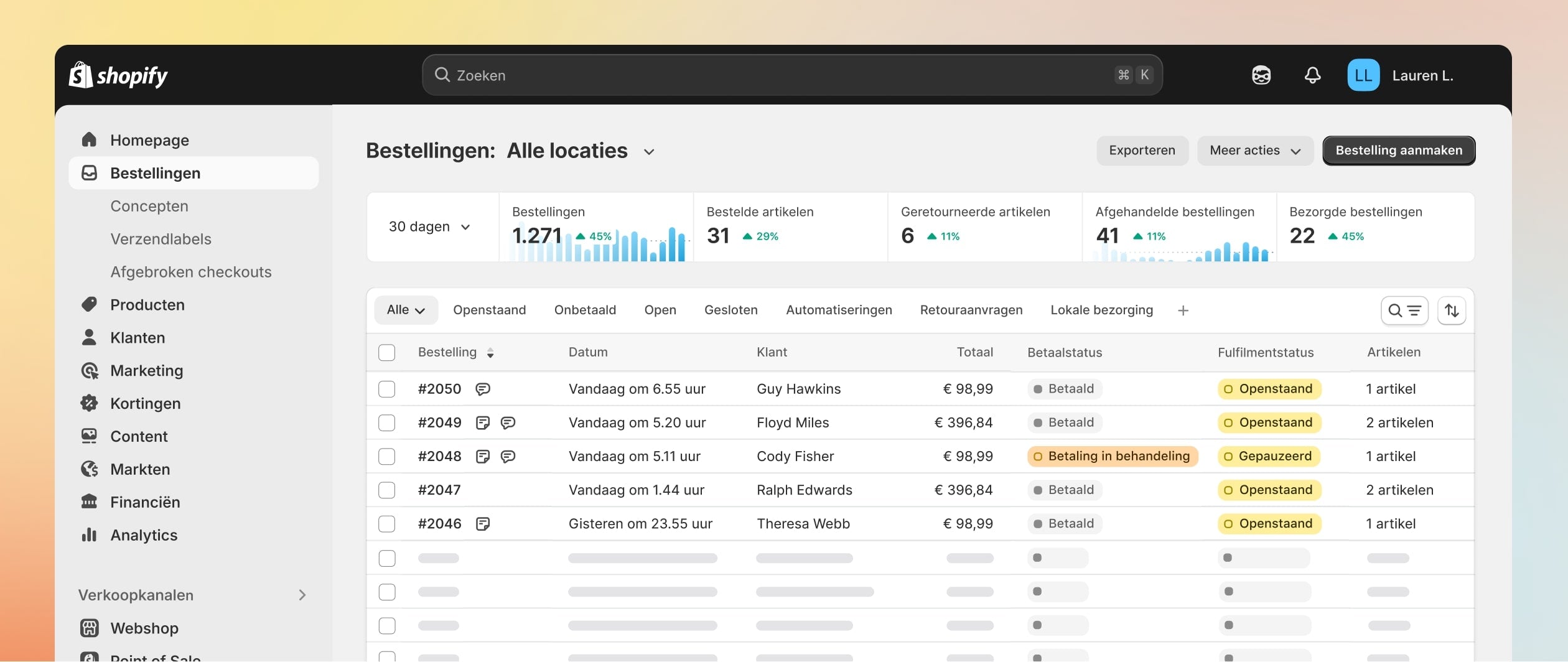Open Afgebroken checkouts in the sidebar

pos(190,272)
